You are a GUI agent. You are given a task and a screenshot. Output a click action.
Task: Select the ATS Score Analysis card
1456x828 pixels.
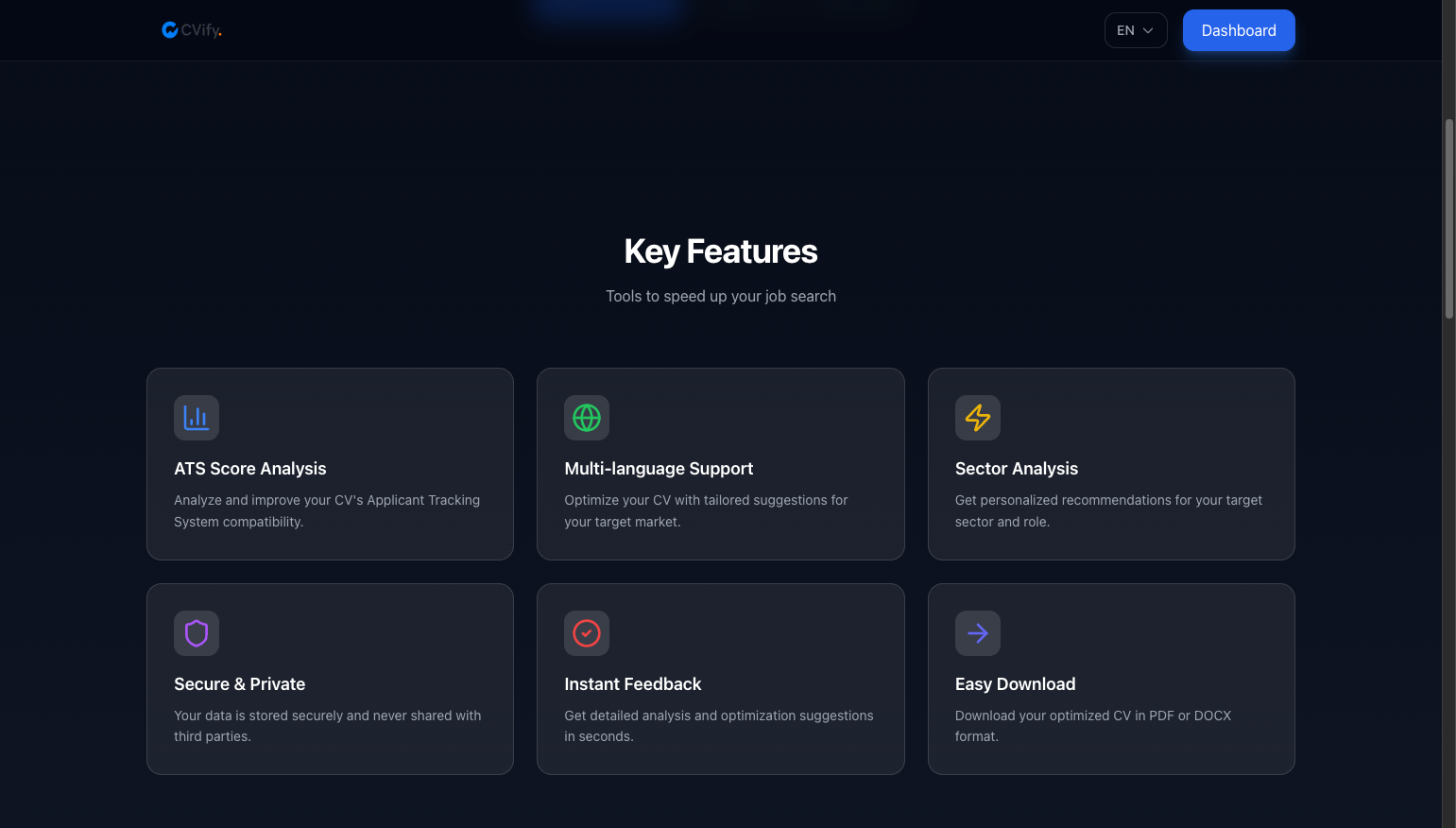[330, 463]
